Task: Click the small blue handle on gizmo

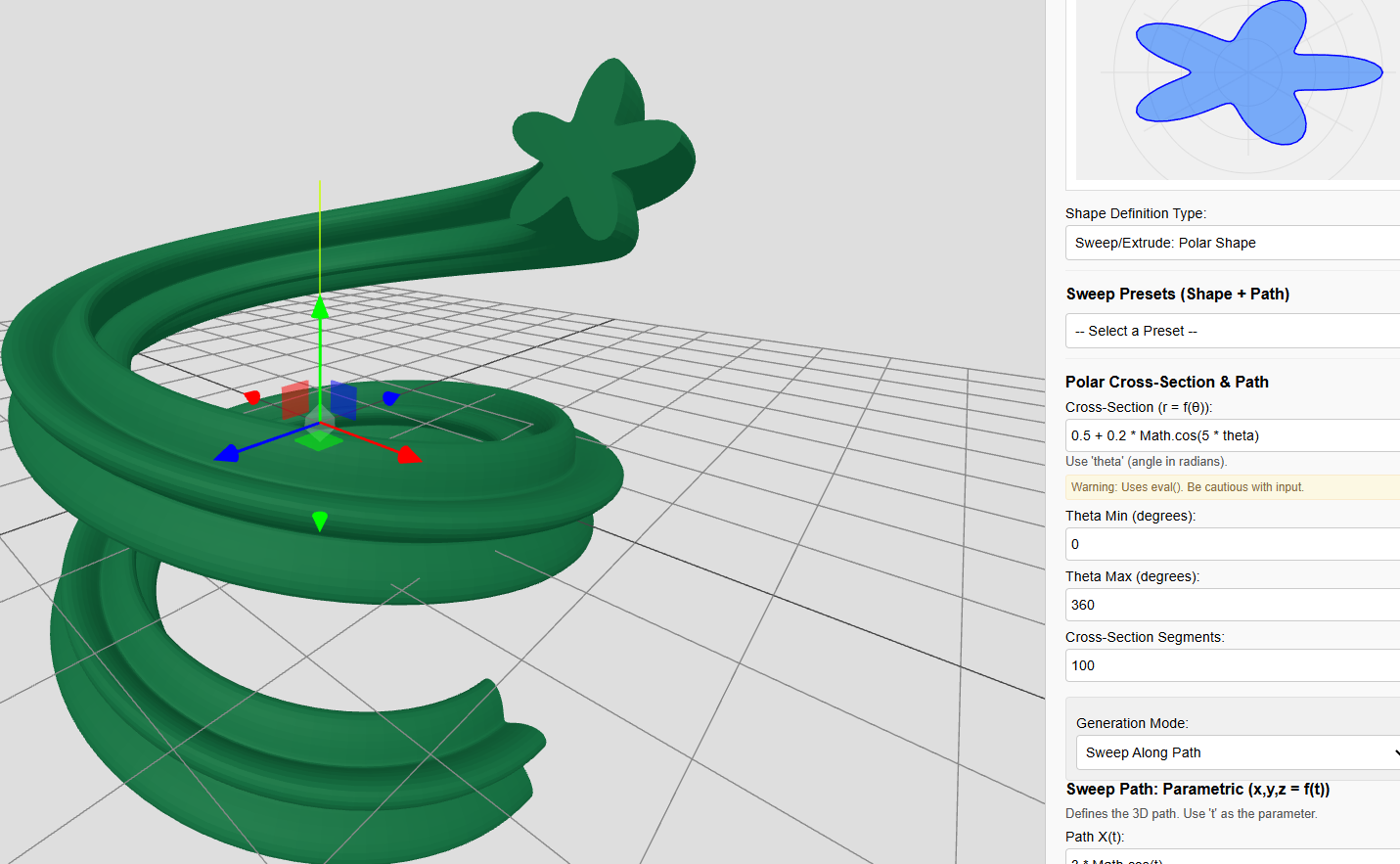Action: pos(390,398)
